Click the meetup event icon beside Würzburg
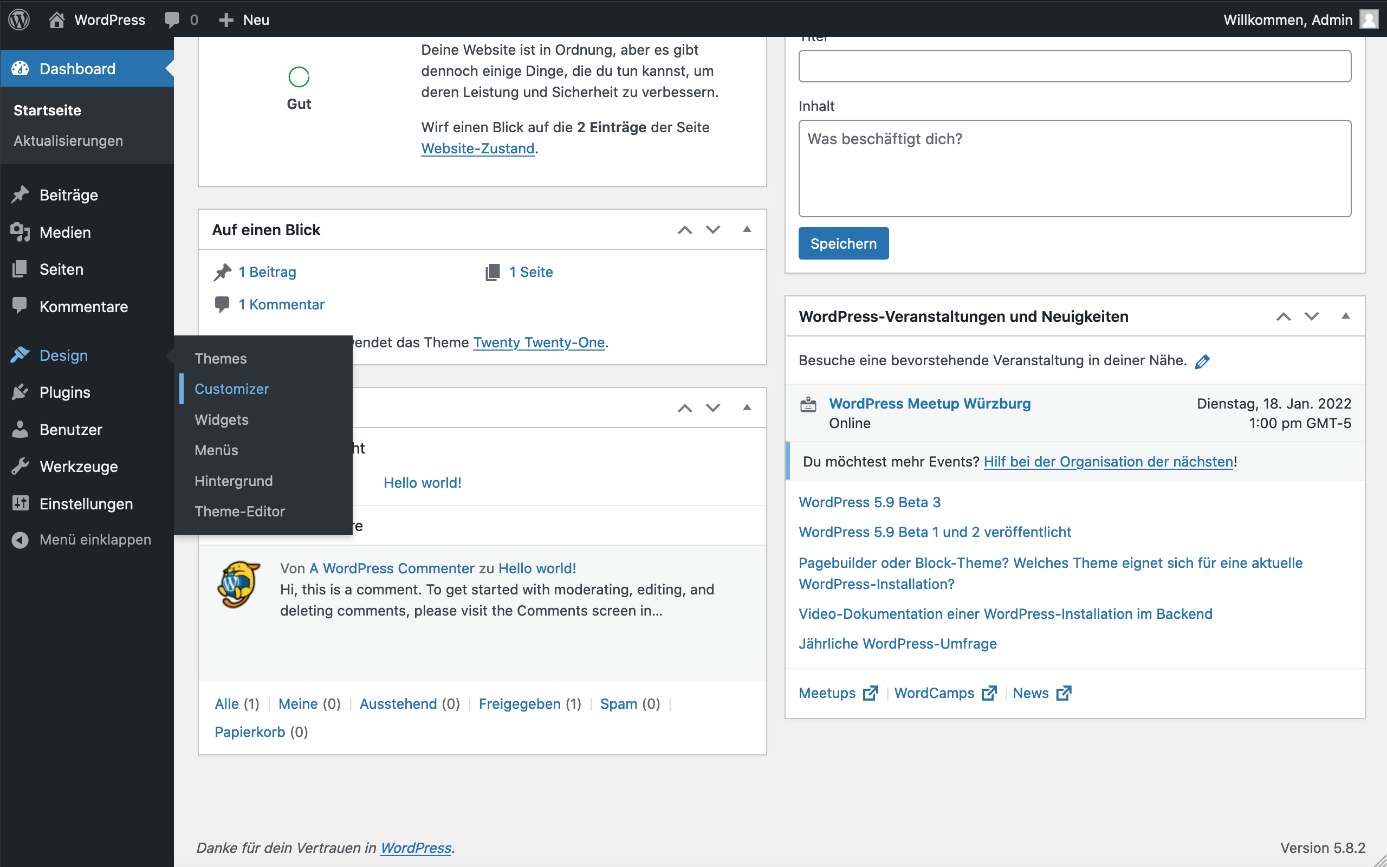 click(x=809, y=405)
